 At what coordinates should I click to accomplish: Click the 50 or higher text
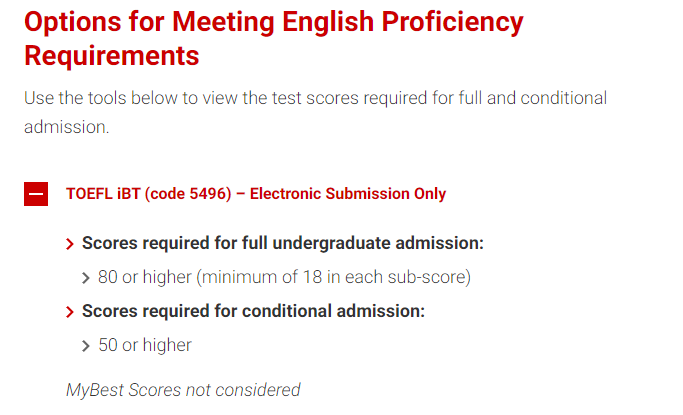click(x=145, y=345)
